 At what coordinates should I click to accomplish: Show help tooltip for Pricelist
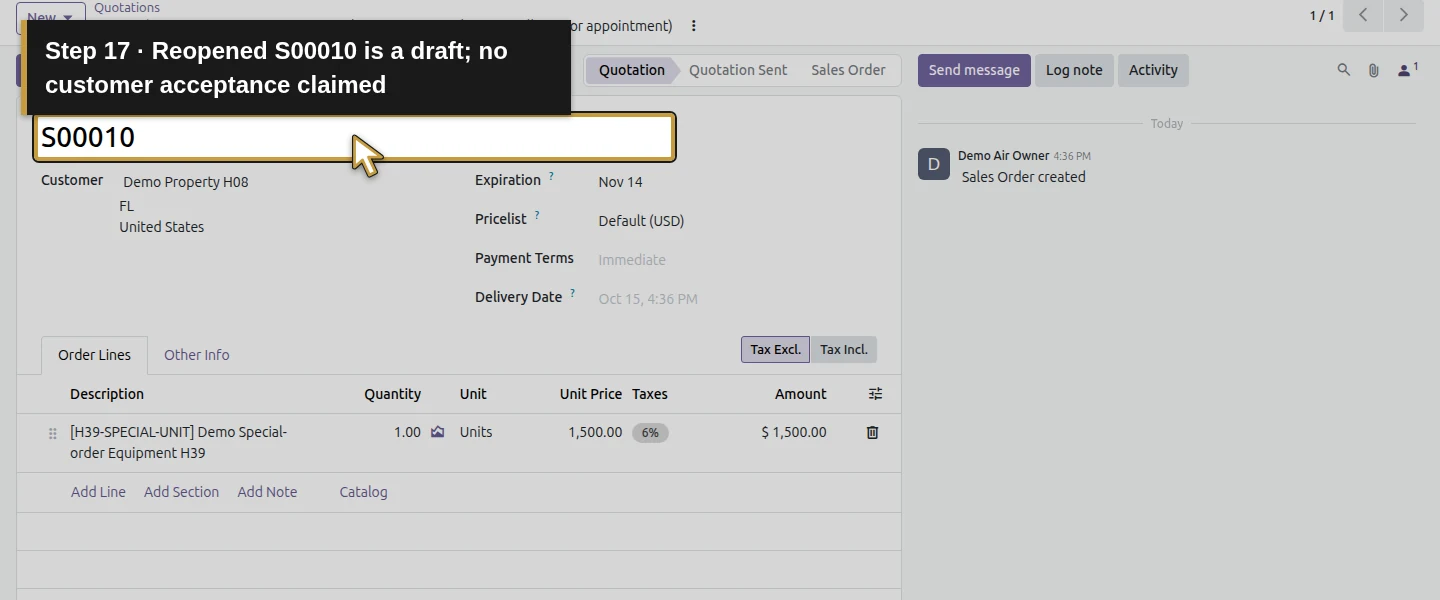(x=537, y=215)
